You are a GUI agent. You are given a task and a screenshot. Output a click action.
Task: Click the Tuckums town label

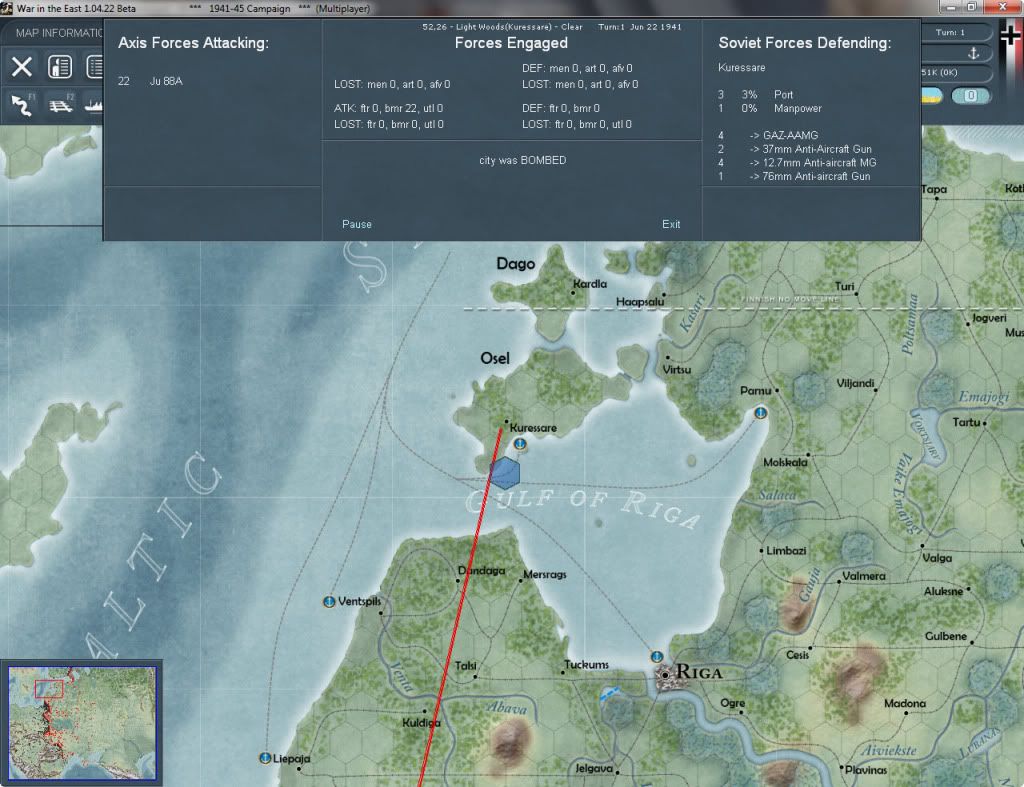click(586, 664)
